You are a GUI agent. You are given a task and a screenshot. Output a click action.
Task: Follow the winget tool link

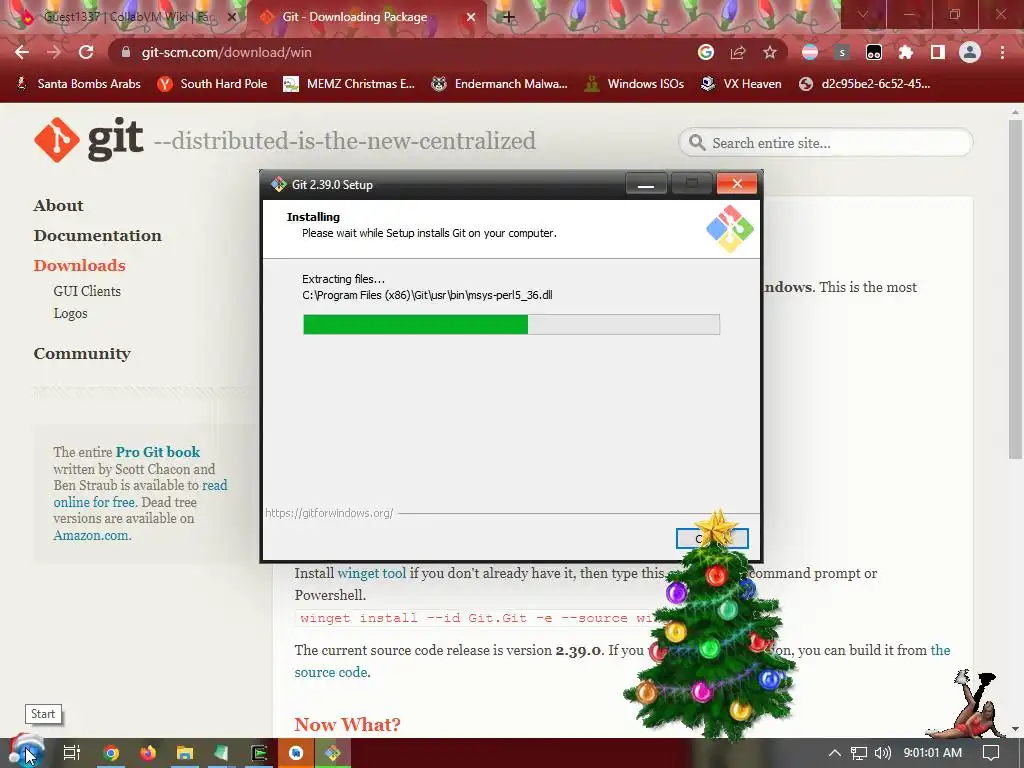[371, 573]
